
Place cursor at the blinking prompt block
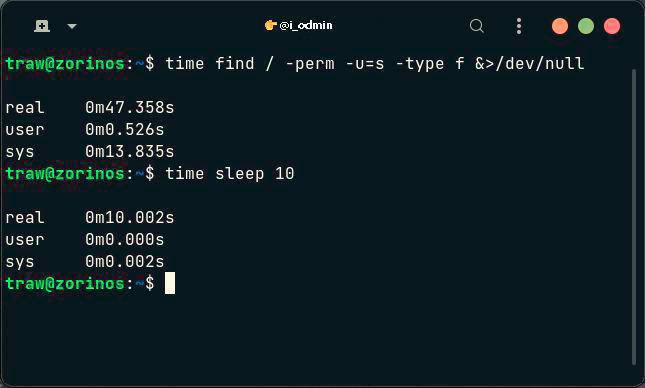click(170, 283)
